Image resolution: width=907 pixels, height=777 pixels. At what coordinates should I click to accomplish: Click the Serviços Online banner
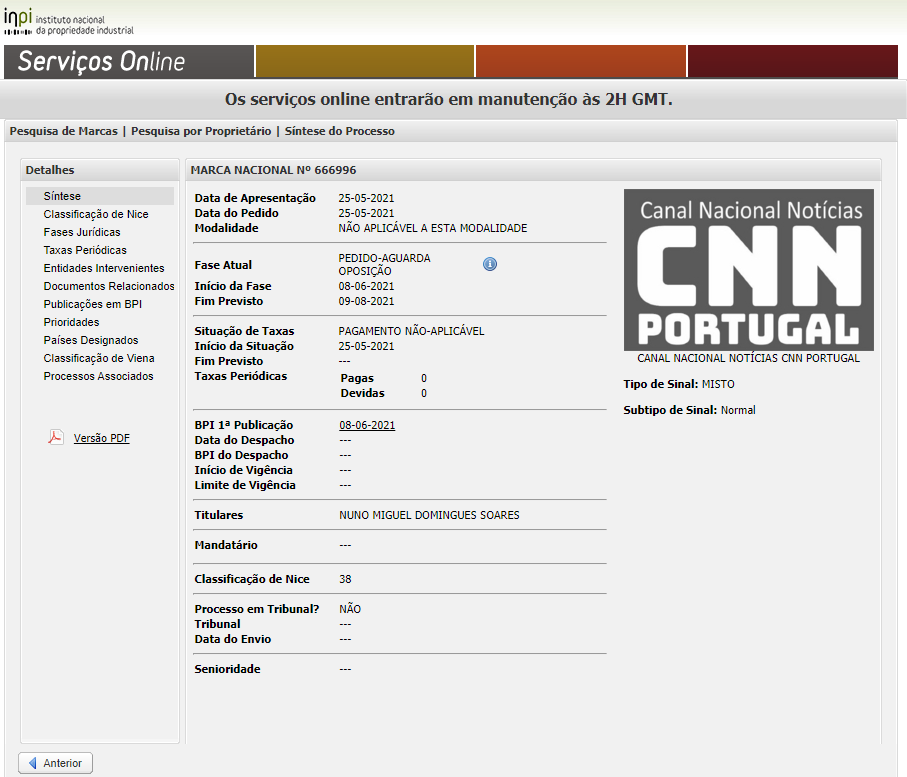(129, 61)
